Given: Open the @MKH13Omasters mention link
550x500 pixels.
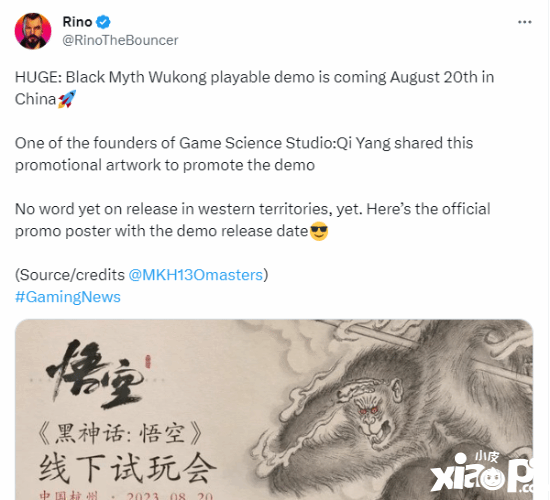Looking at the screenshot, I should [x=195, y=275].
